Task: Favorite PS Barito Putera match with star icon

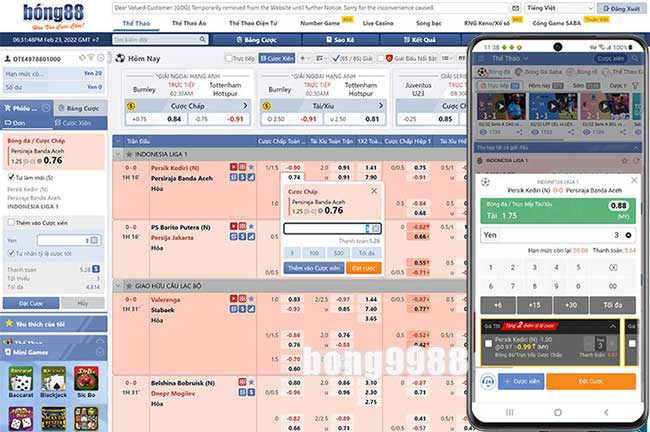Action: pyautogui.click(x=251, y=226)
